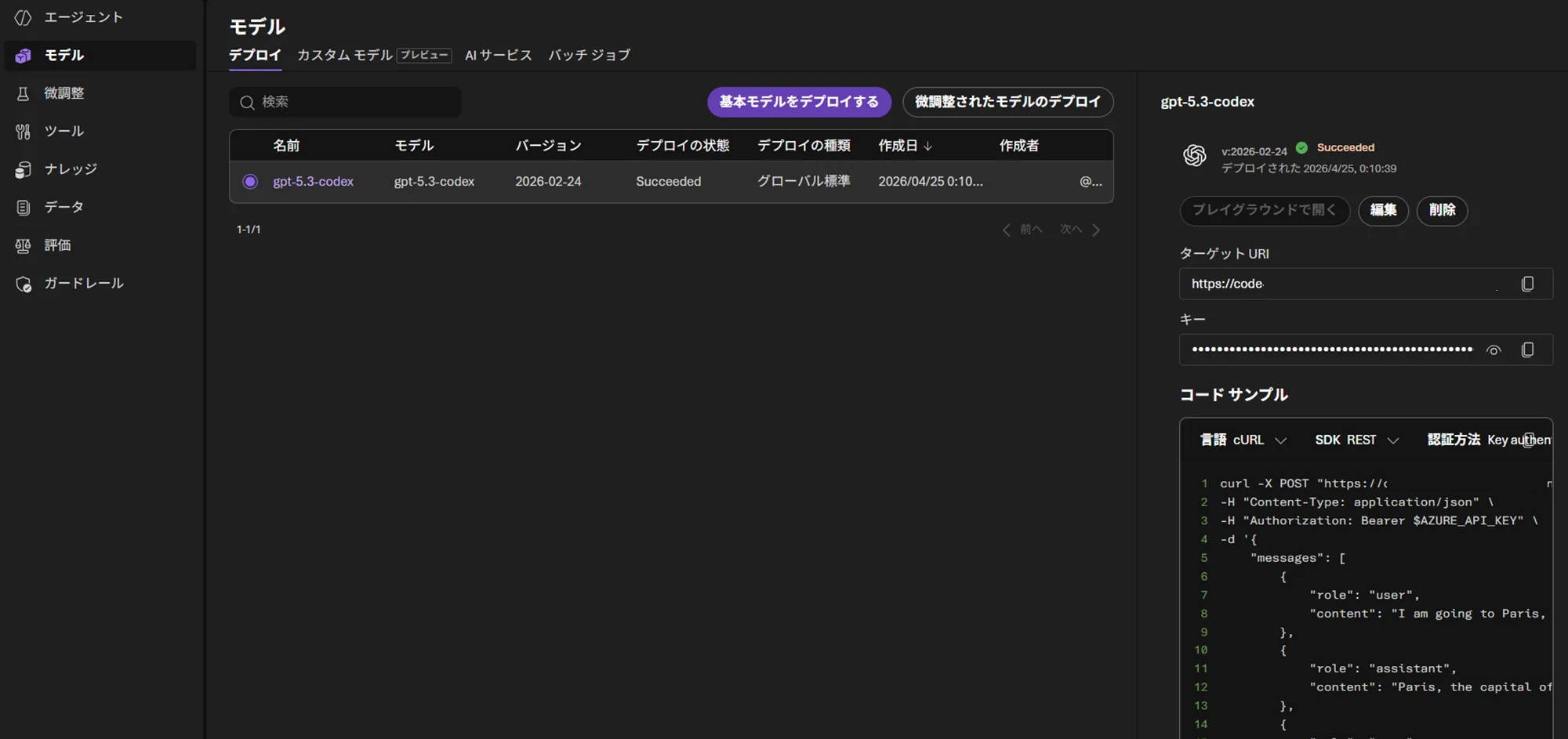The width and height of the screenshot is (1568, 739).
Task: Switch to AI サービス tab
Action: pos(499,55)
